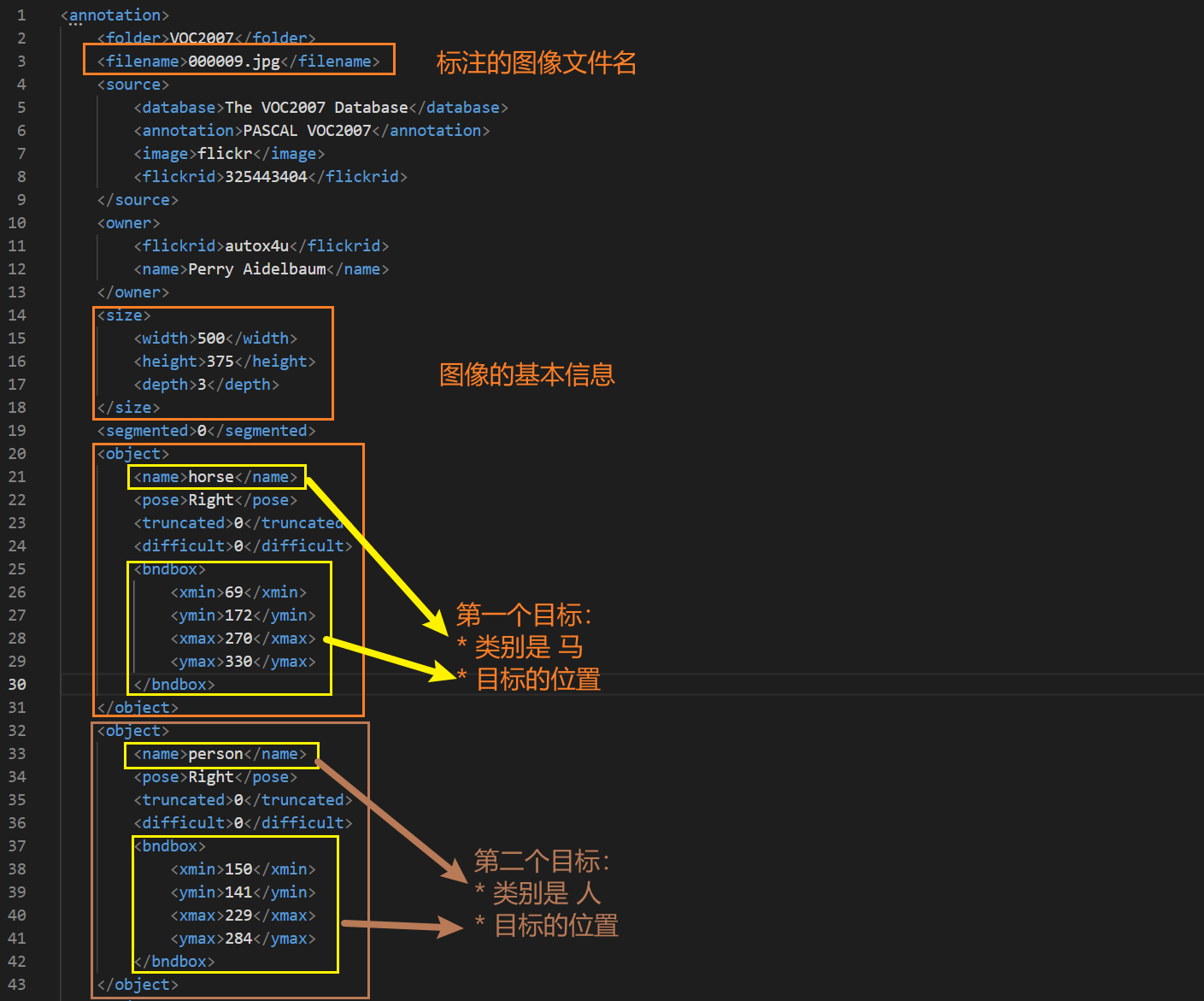Image resolution: width=1204 pixels, height=1001 pixels.
Task: Click the height value 375
Action: click(220, 362)
